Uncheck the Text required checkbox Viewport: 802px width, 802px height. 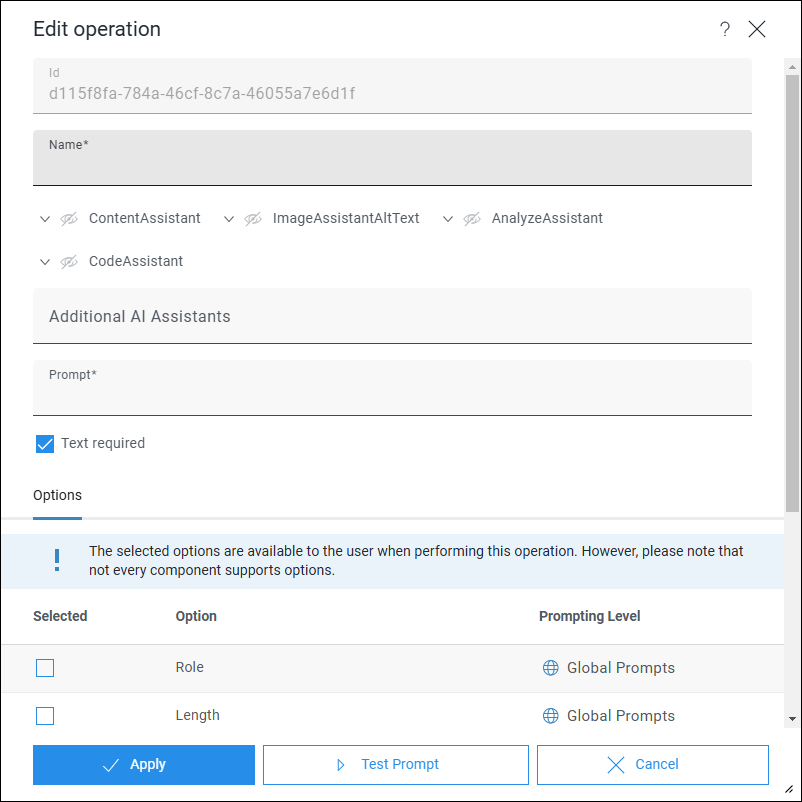tap(45, 444)
